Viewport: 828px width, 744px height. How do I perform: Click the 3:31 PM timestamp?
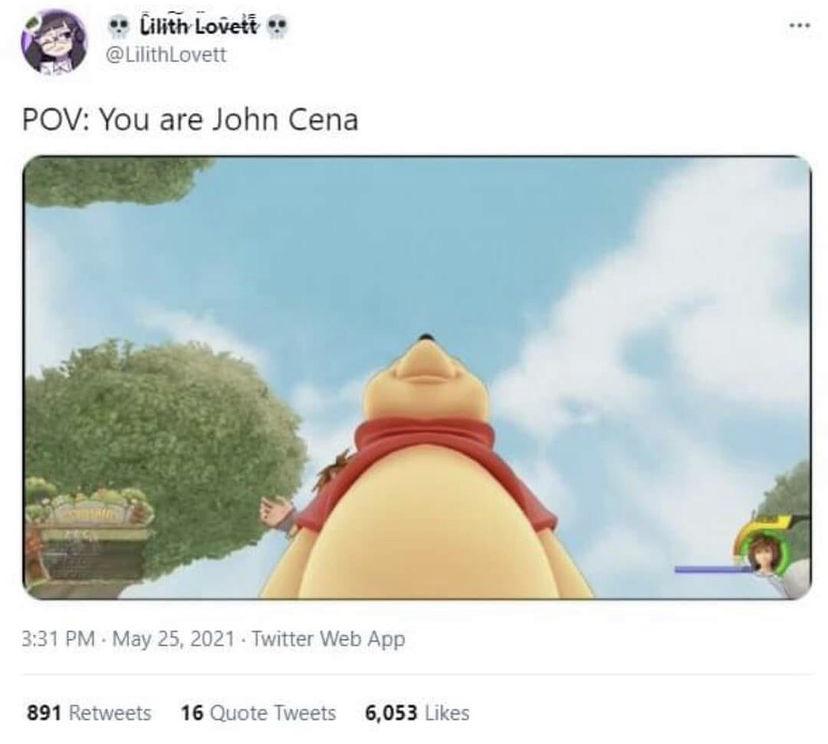pyautogui.click(x=58, y=638)
